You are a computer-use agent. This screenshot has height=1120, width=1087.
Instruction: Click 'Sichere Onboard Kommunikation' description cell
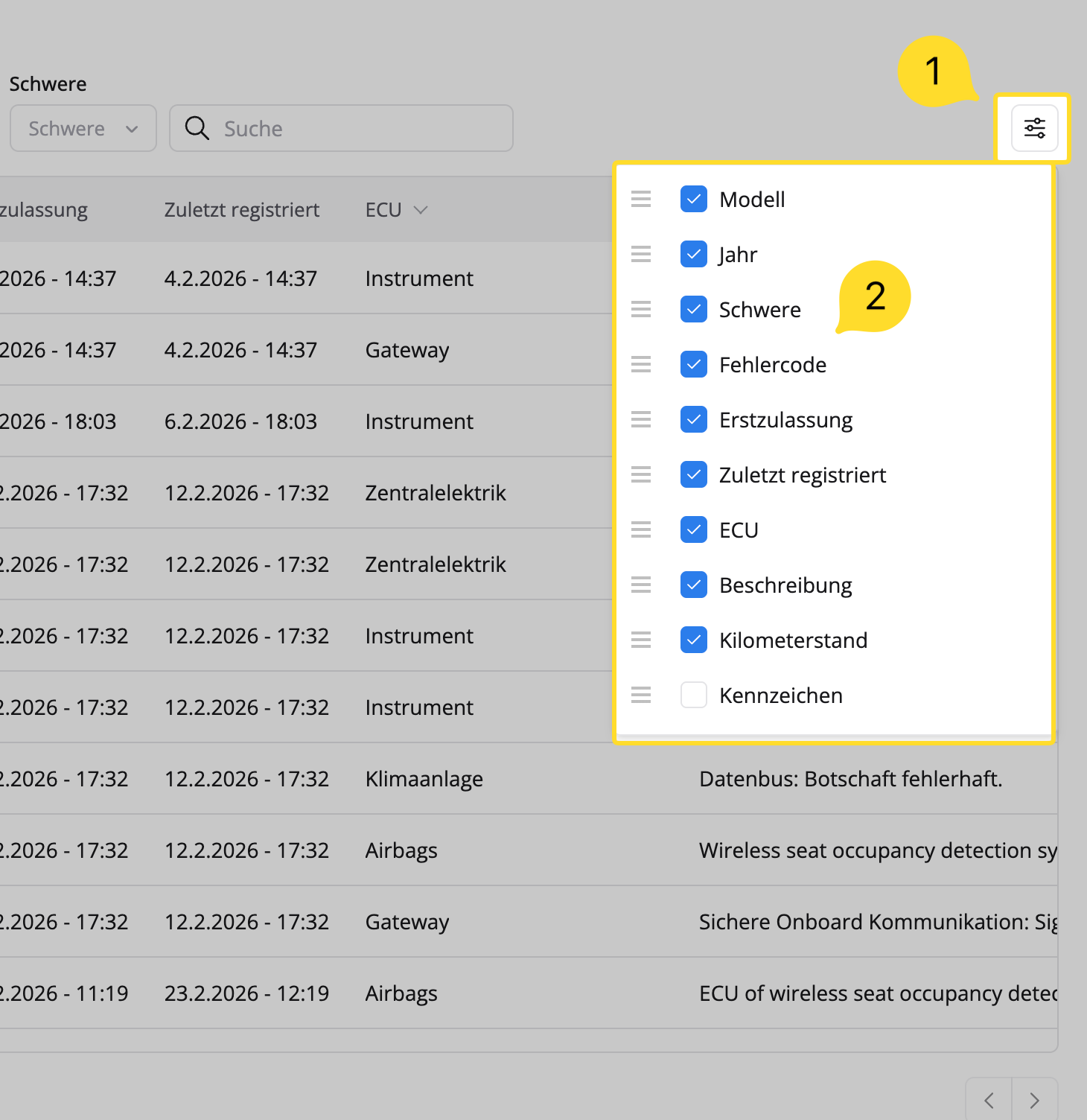[879, 922]
